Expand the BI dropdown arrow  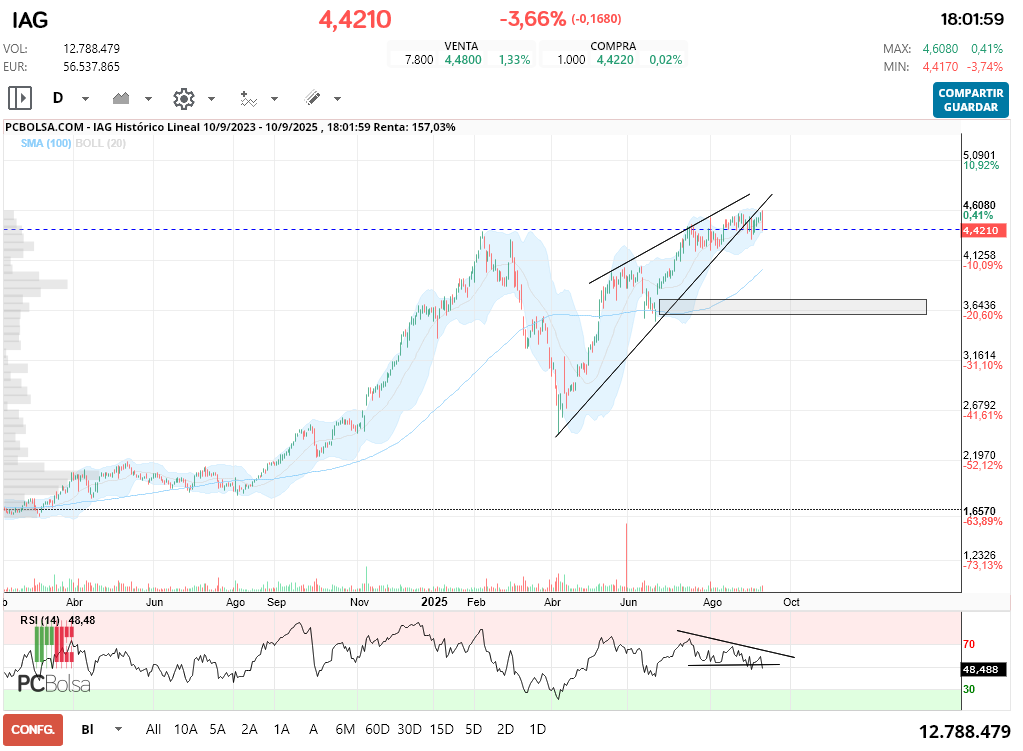click(x=118, y=729)
